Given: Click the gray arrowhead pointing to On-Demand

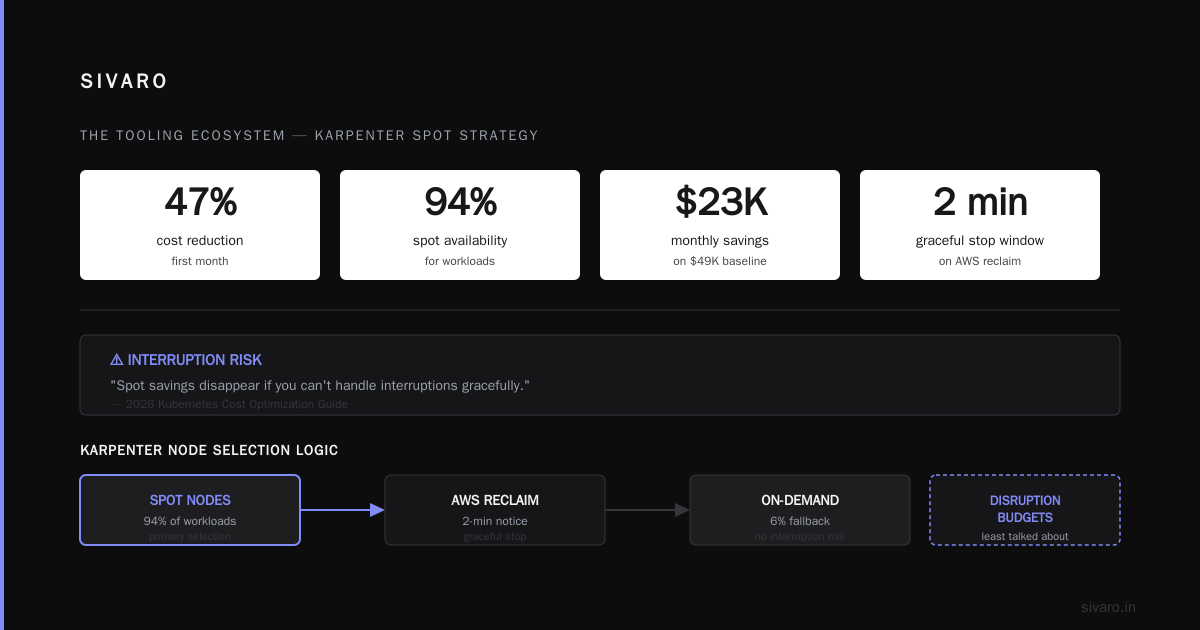Looking at the screenshot, I should click(x=683, y=510).
